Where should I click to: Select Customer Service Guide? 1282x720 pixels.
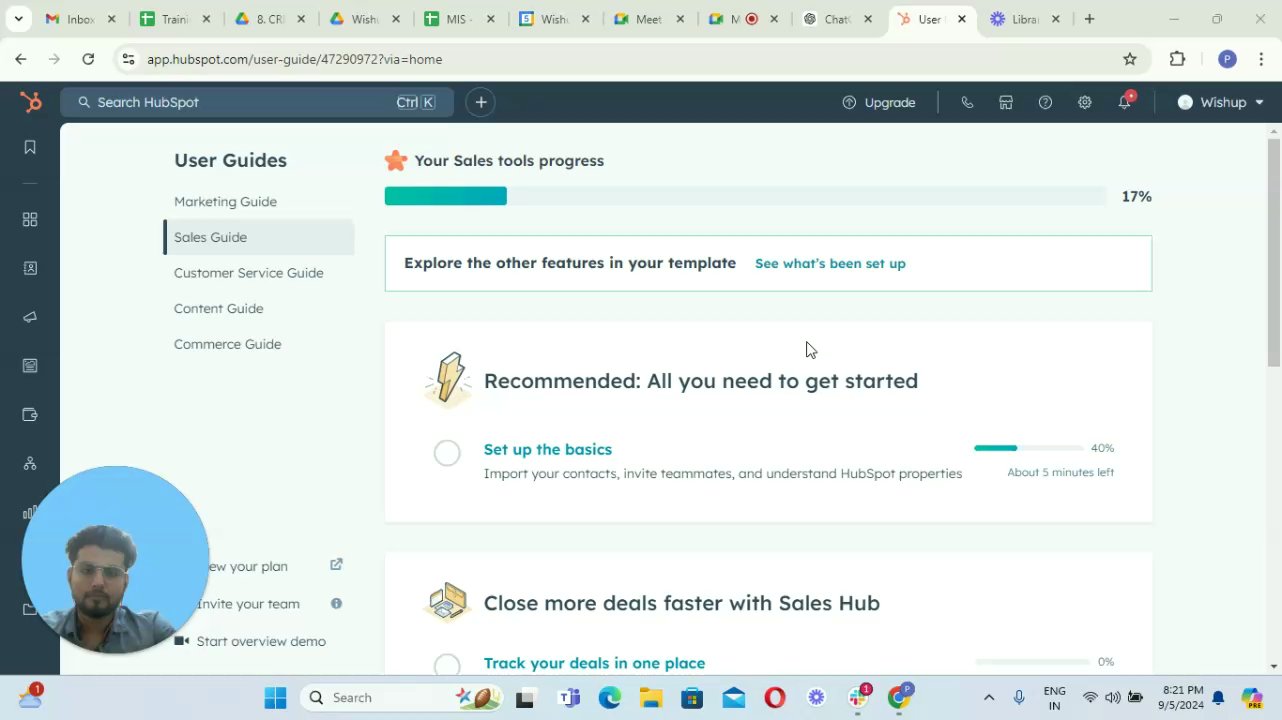(248, 273)
